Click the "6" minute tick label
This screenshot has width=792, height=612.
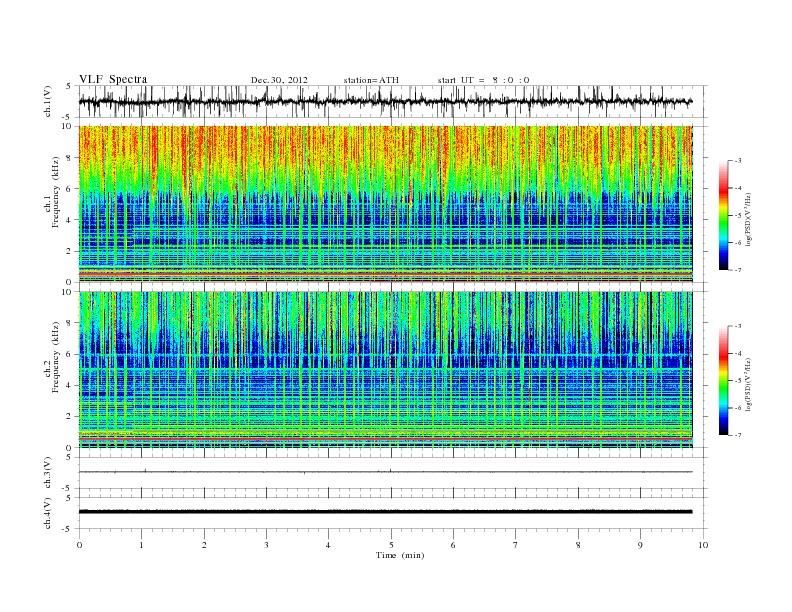coord(453,545)
